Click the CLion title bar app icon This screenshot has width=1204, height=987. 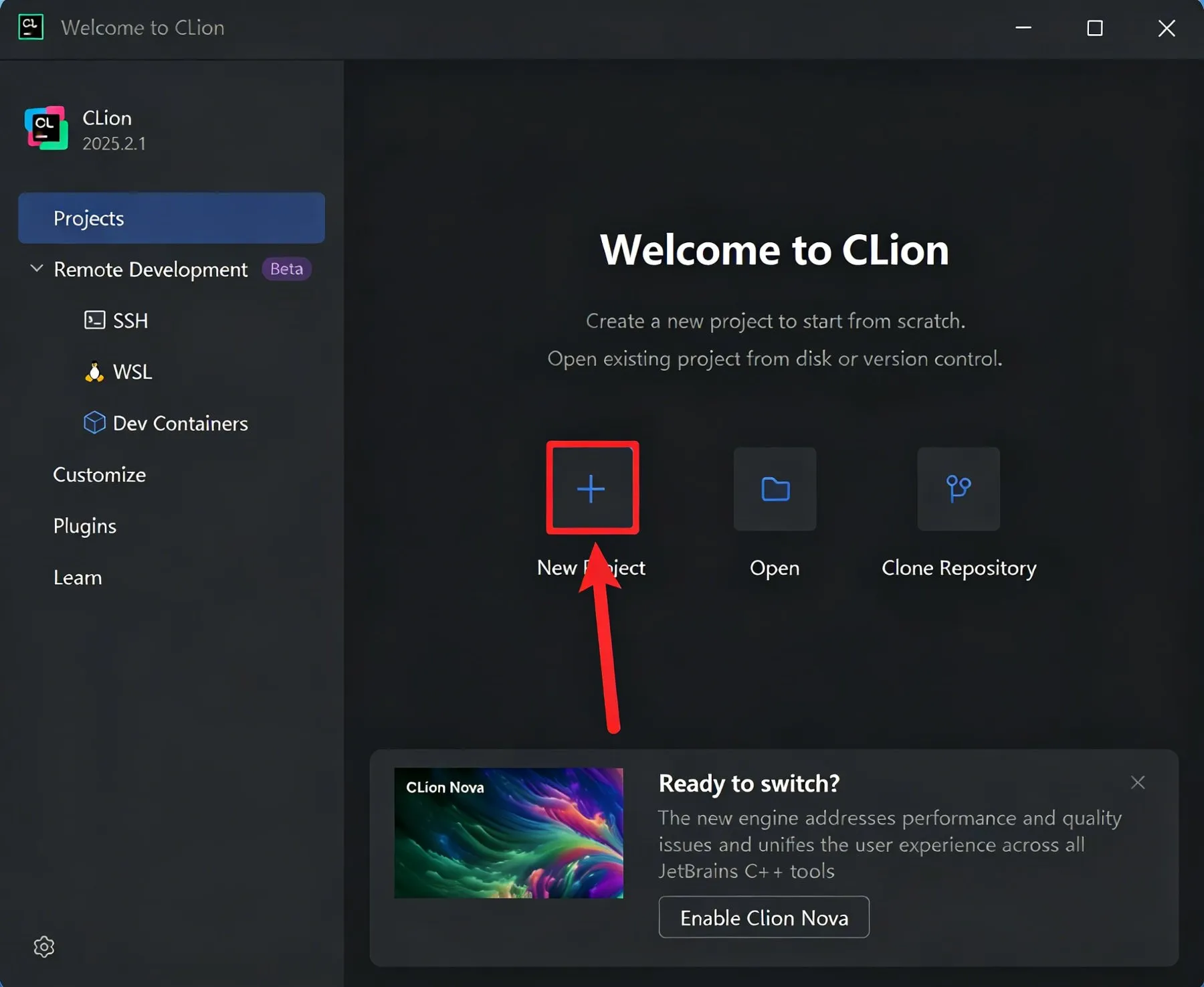pos(31,27)
